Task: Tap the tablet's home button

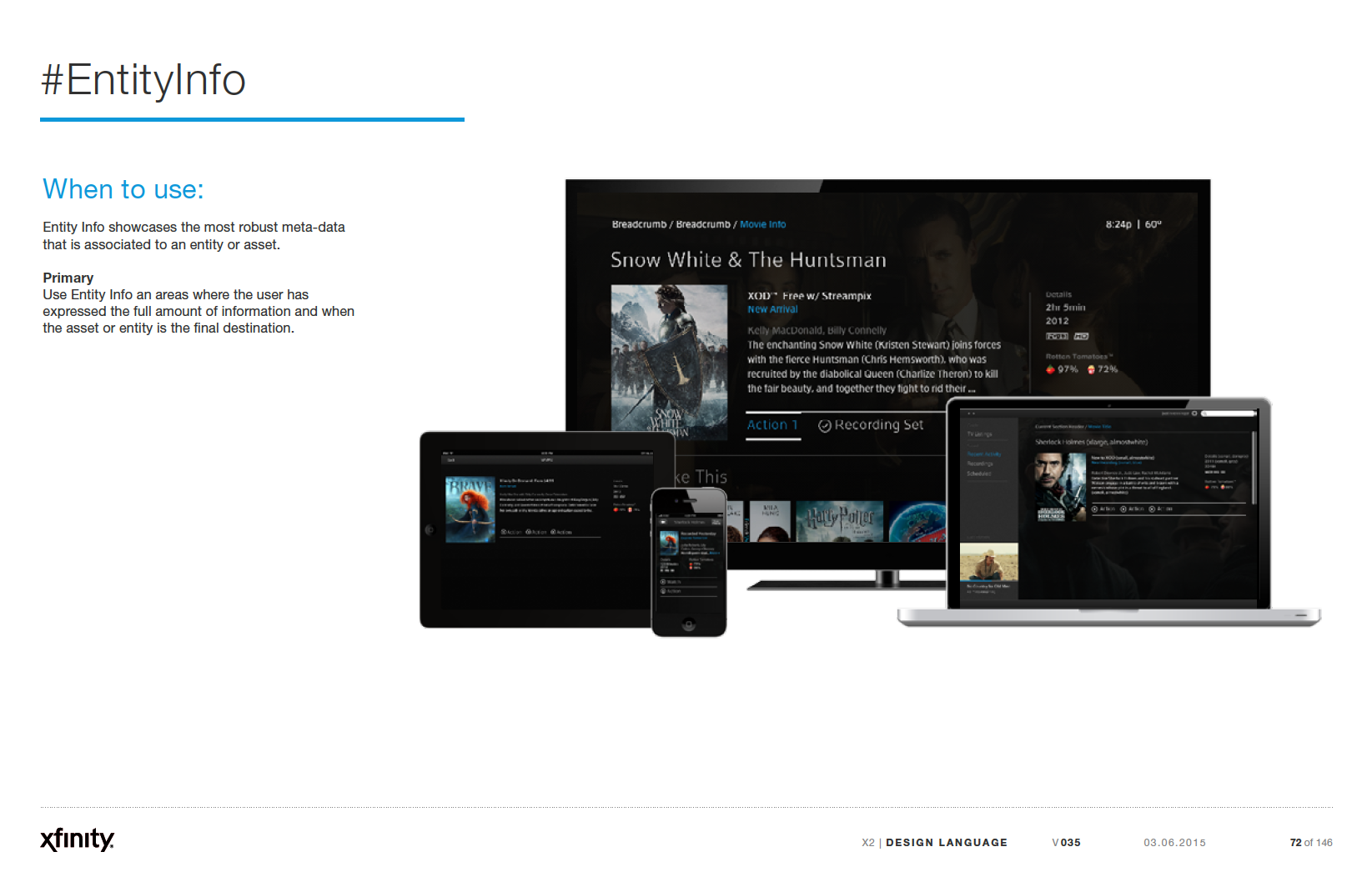Action: tap(430, 529)
